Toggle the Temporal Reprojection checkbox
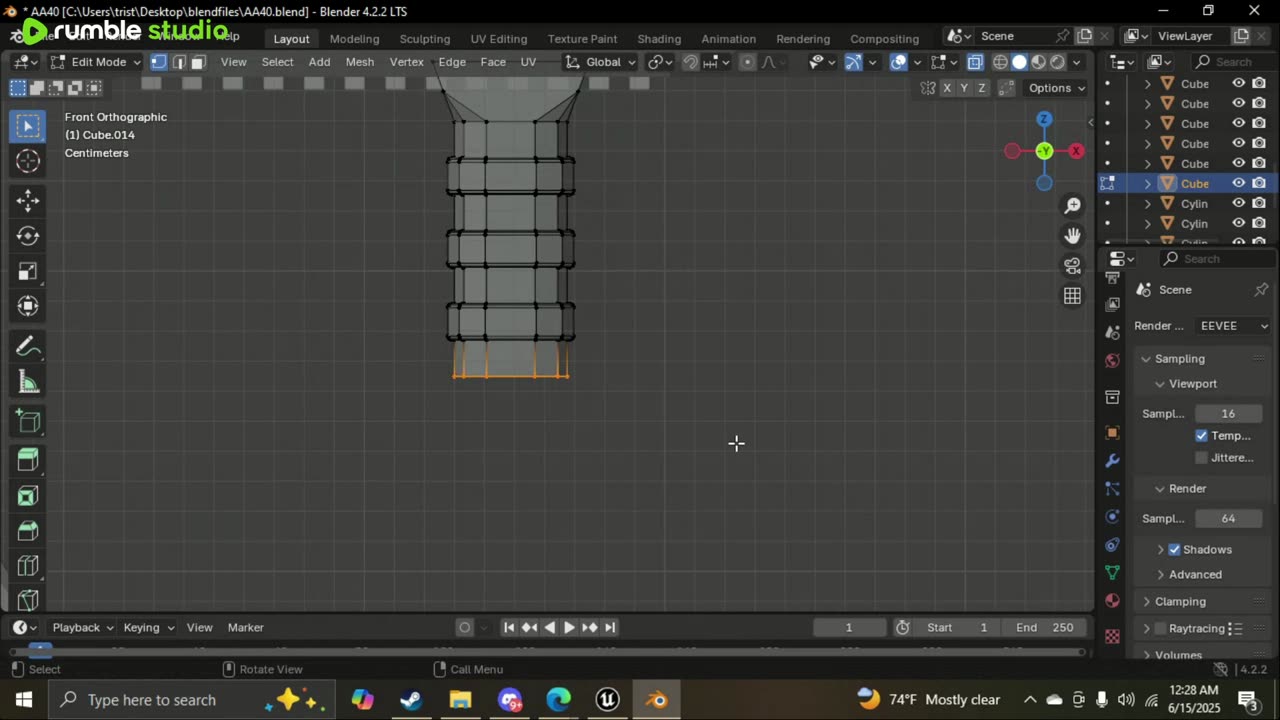The image size is (1280, 720). click(x=1201, y=436)
